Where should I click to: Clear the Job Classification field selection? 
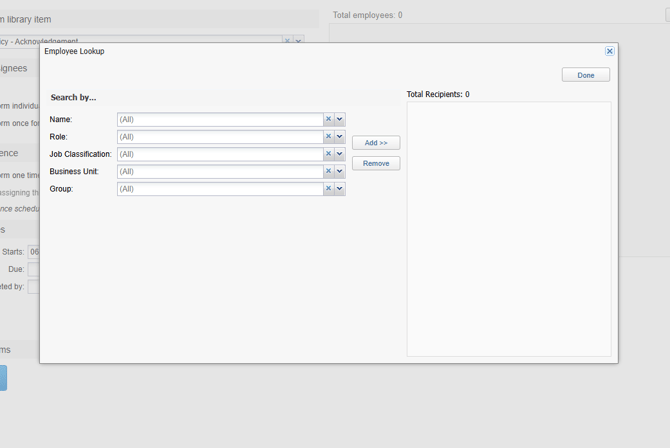(x=328, y=154)
